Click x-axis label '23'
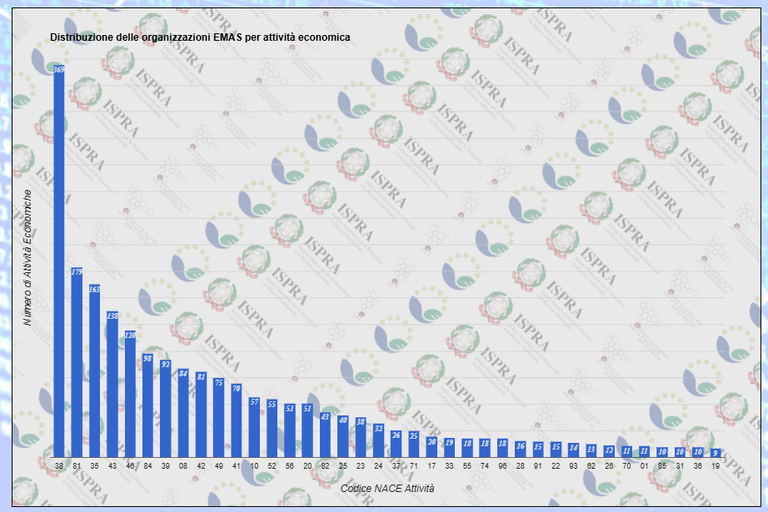Image resolution: width=768 pixels, height=512 pixels. (x=360, y=466)
